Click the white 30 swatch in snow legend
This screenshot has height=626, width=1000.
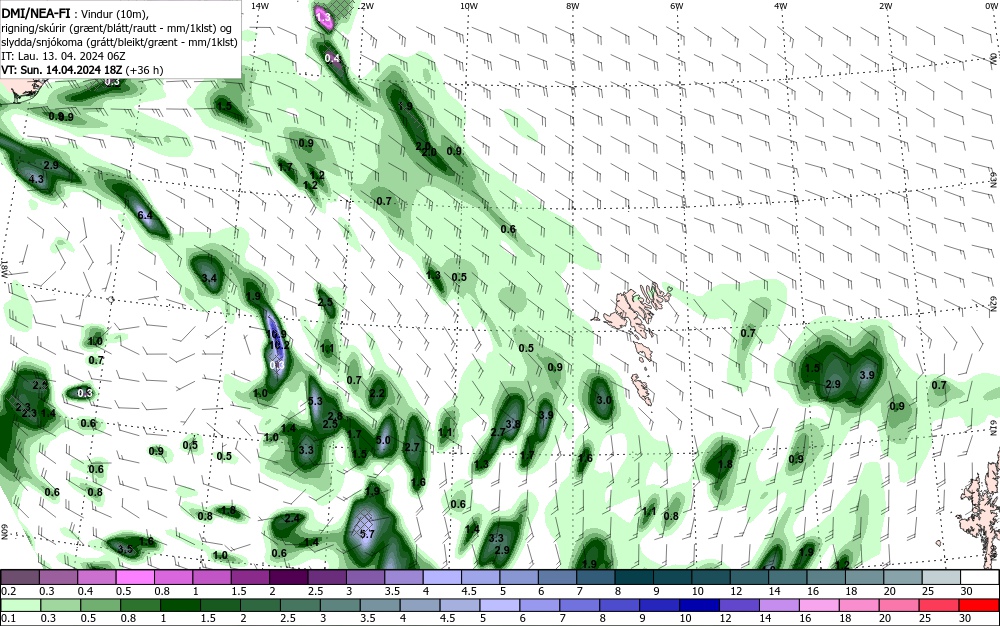pos(980,578)
